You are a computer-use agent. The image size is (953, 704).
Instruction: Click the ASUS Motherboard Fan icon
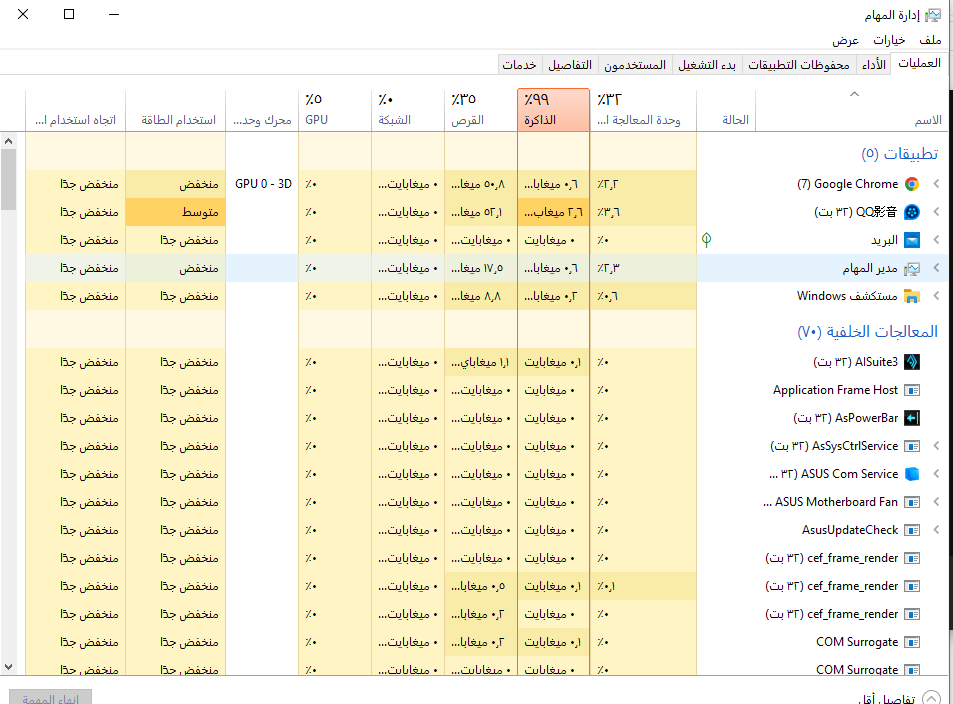click(x=912, y=502)
